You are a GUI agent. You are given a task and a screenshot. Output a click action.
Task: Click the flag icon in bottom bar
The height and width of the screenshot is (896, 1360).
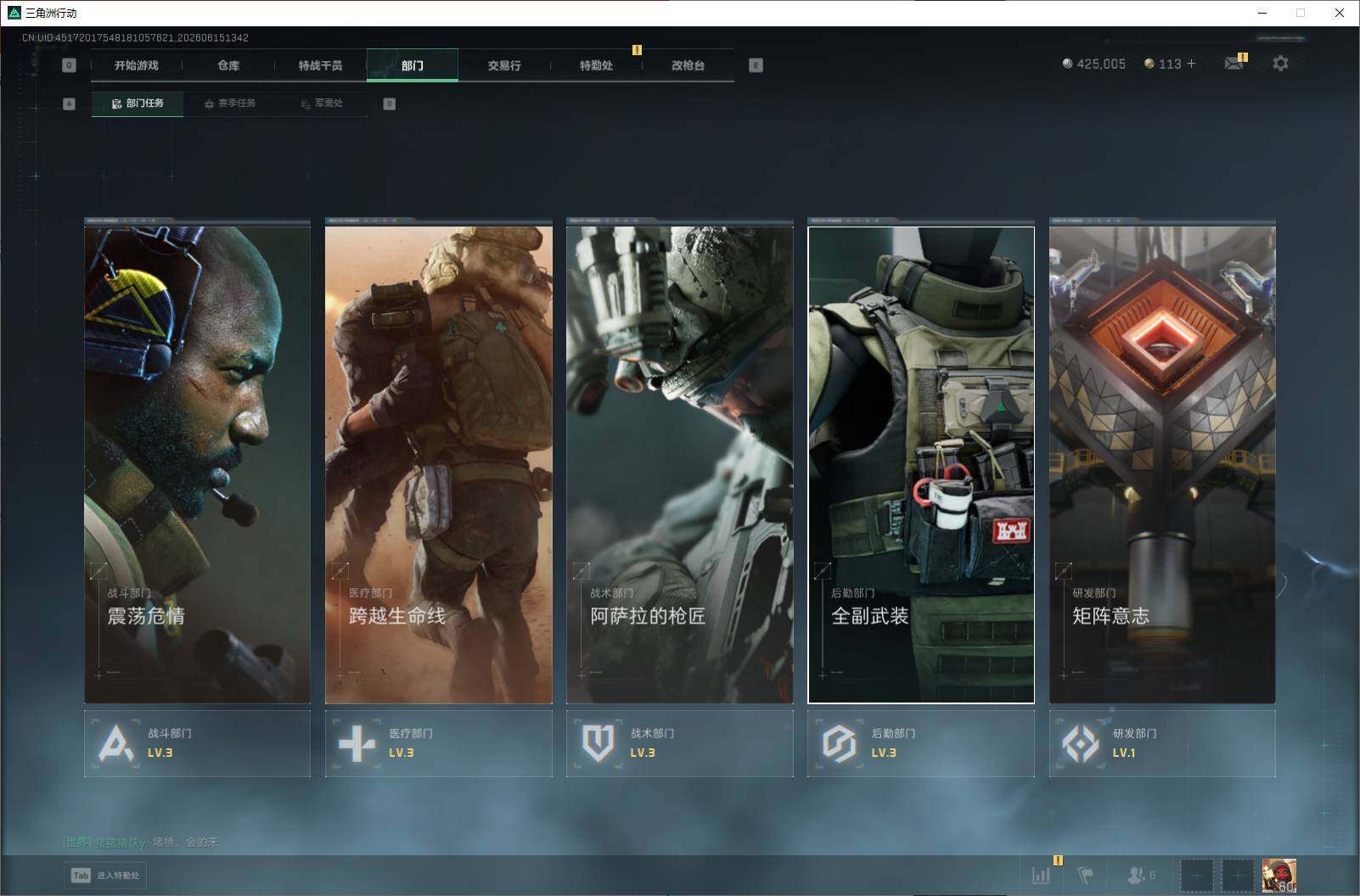[1086, 875]
